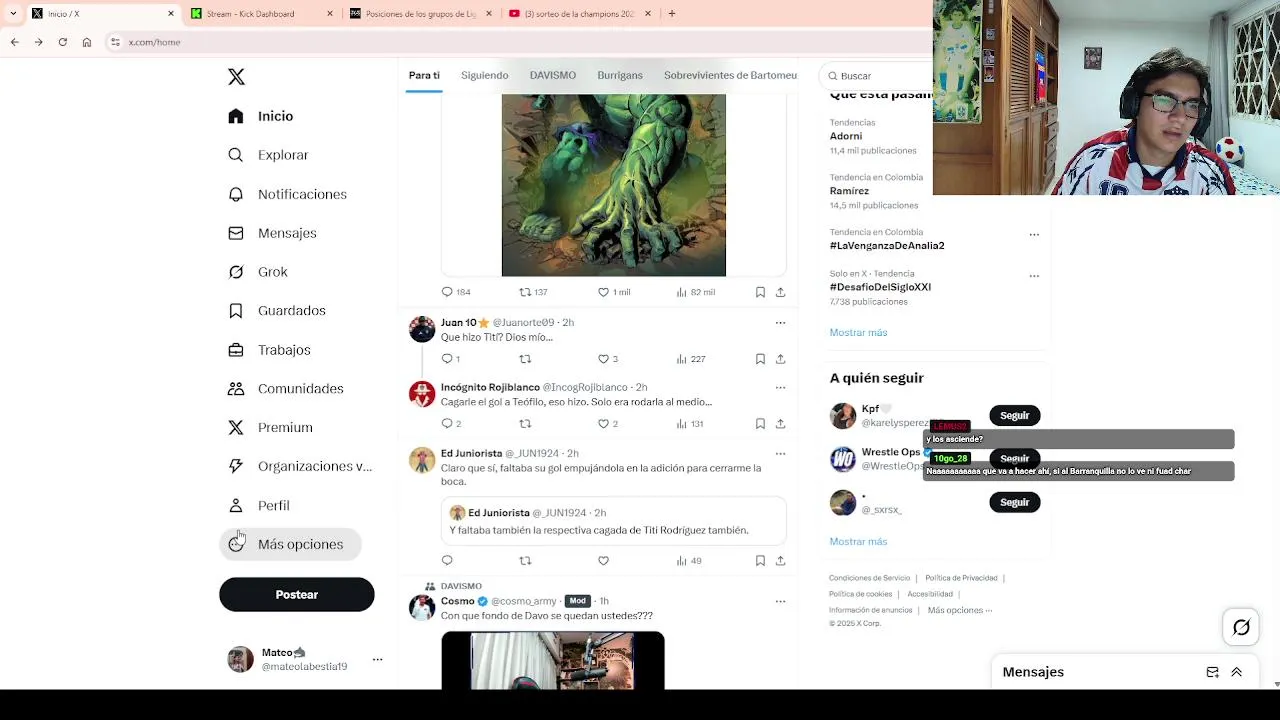Image resolution: width=1280 pixels, height=720 pixels.
Task: Expand the Mensajes drawer
Action: 1236,672
